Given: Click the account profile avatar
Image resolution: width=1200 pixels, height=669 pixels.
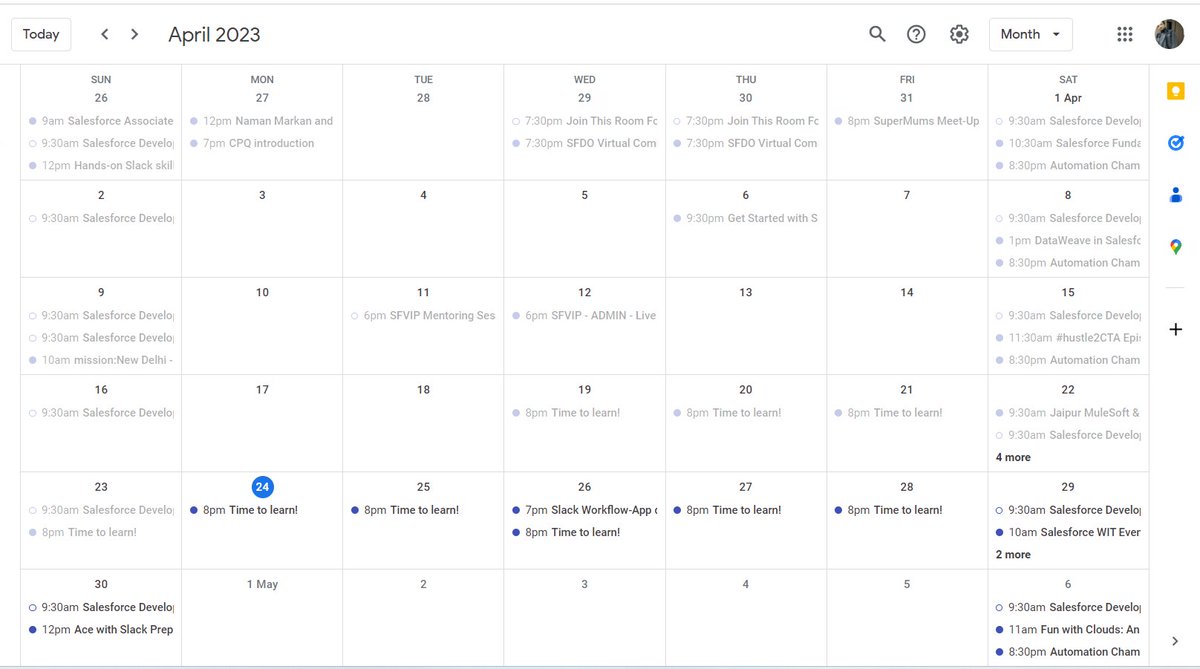Looking at the screenshot, I should (x=1169, y=34).
